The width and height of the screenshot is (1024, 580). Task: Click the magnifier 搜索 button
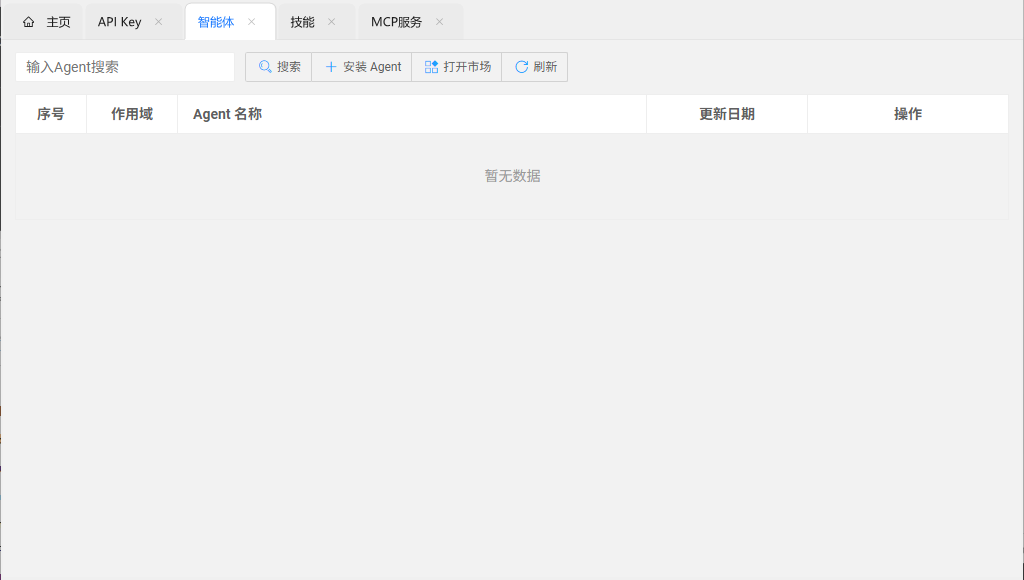point(279,67)
